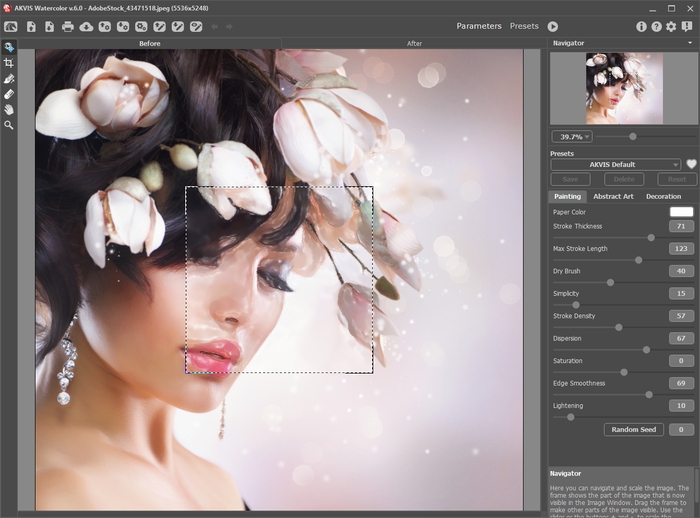This screenshot has width=700, height=518.
Task: Click the Stroke Thickness value field 71
Action: pos(681,226)
